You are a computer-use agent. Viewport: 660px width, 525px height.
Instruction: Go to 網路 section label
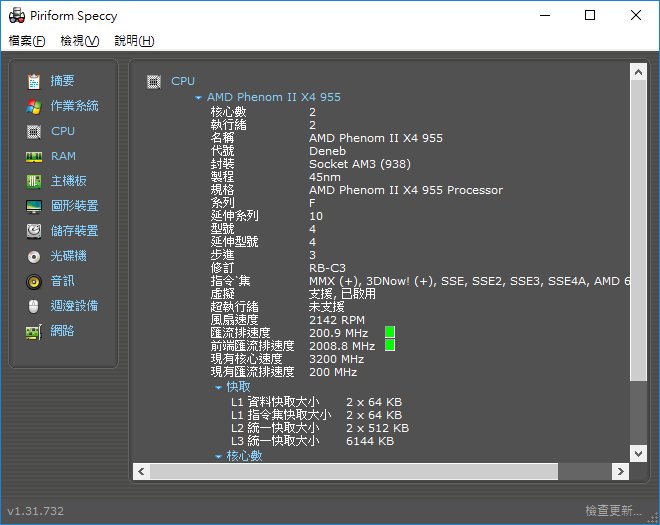(x=62, y=331)
